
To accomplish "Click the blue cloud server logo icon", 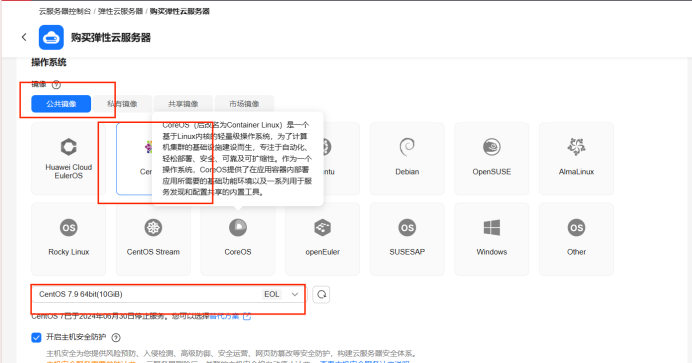I will tap(51, 37).
